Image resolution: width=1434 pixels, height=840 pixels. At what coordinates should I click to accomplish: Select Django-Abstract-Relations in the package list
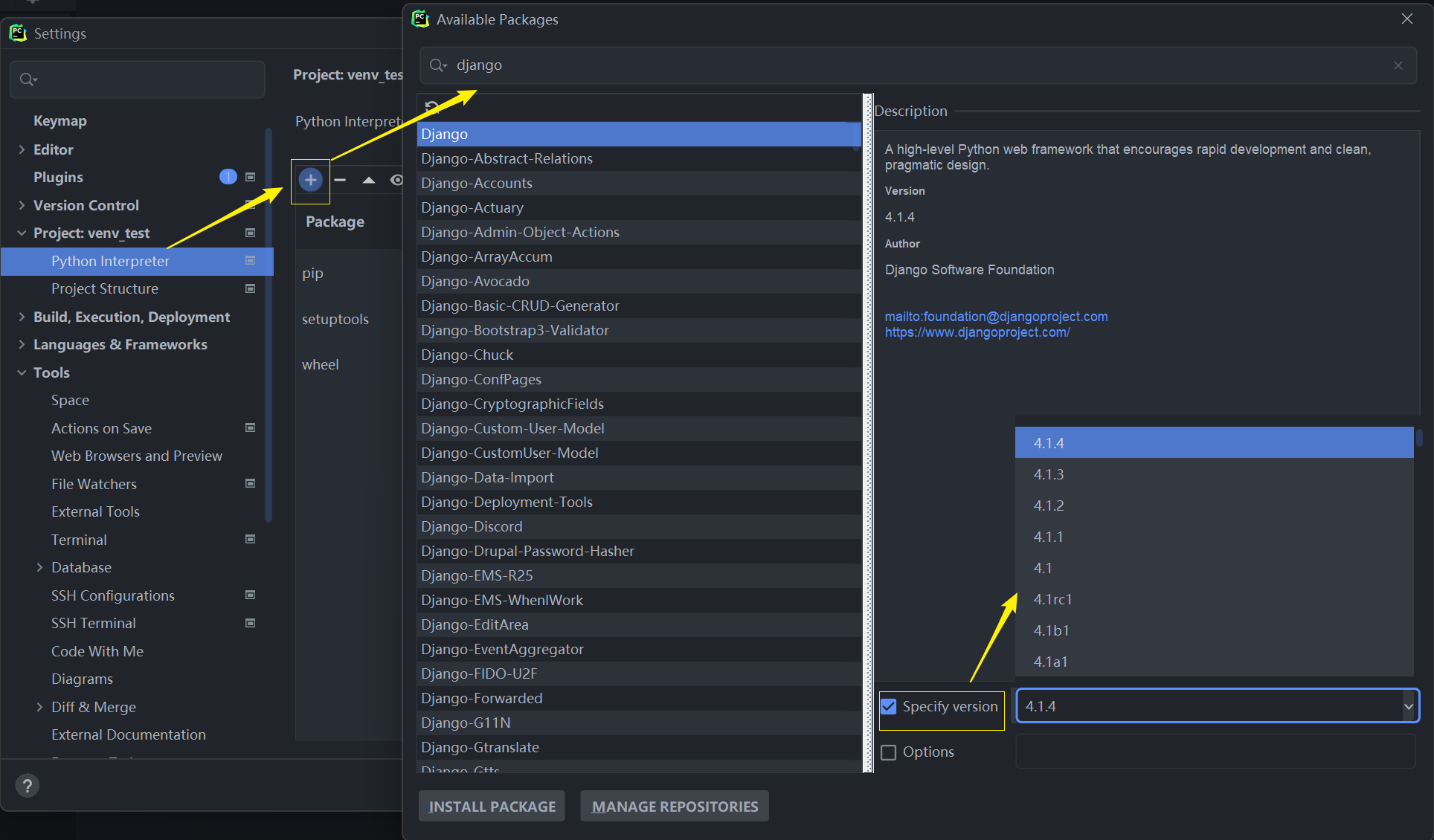639,158
